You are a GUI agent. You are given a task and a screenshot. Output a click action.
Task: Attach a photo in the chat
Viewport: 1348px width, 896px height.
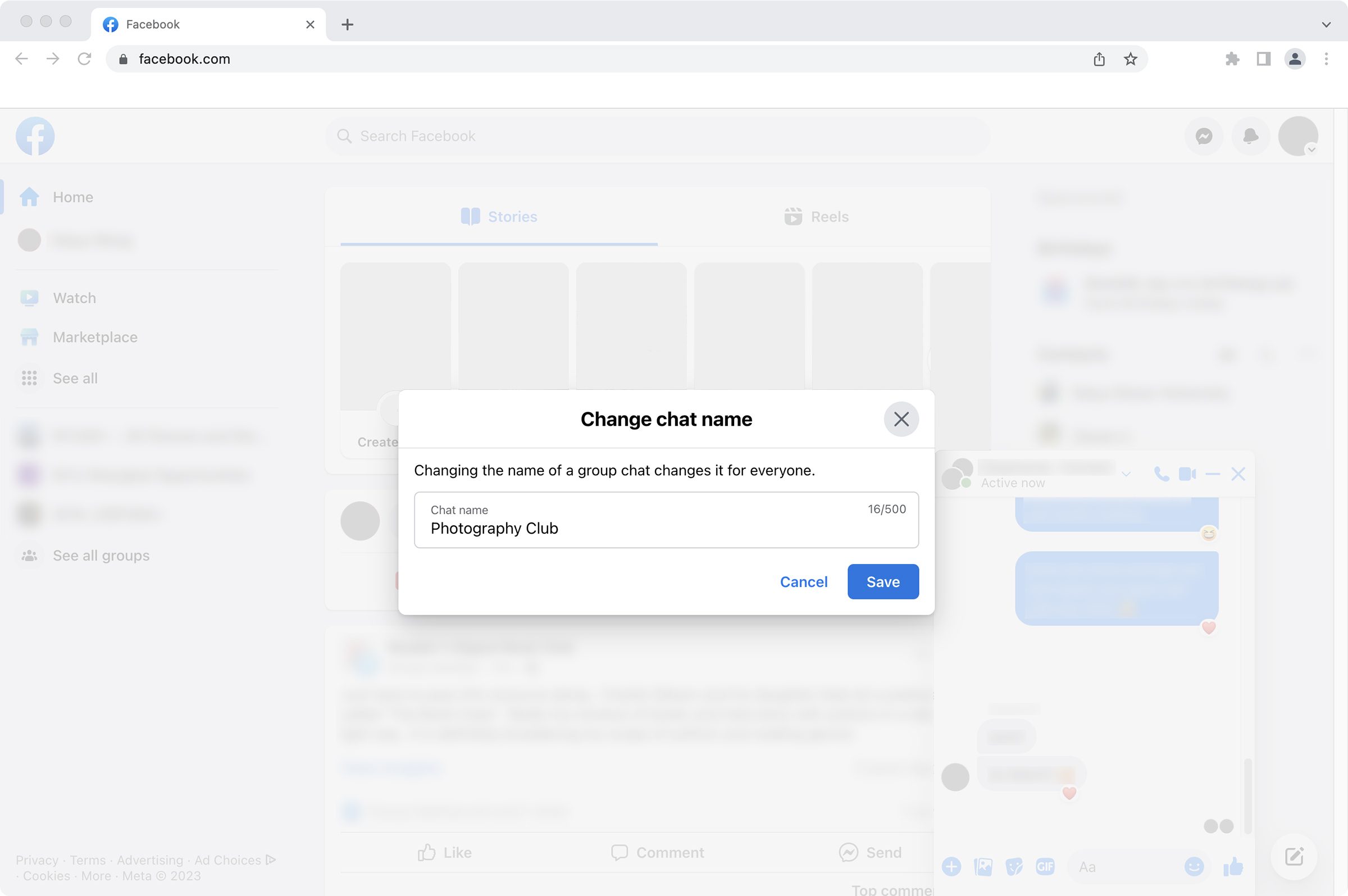tap(982, 866)
